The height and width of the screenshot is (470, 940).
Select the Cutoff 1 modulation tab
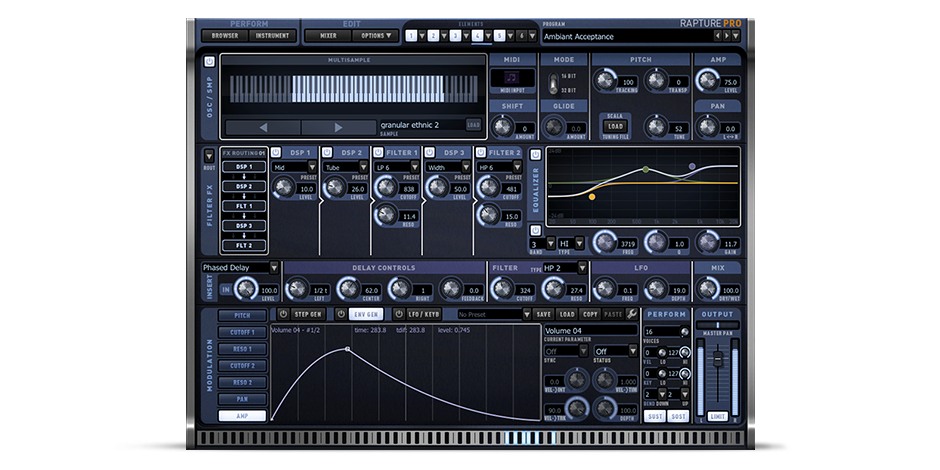click(x=242, y=332)
